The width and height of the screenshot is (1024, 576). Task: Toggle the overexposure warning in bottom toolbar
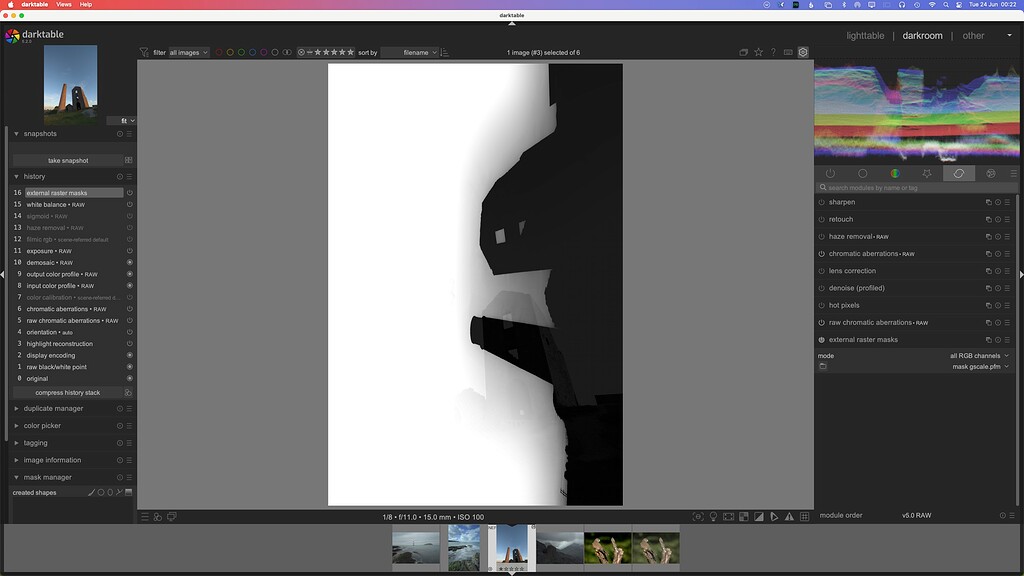click(758, 516)
